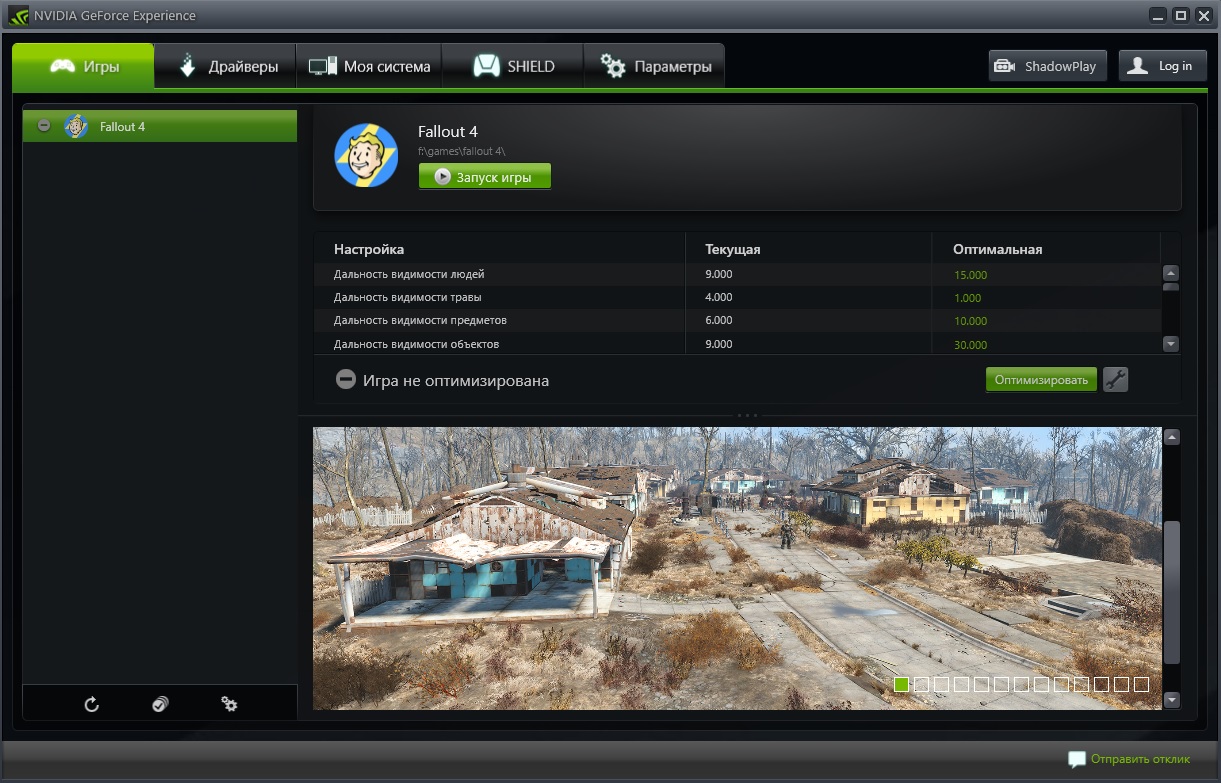Open the ShadowPlay panel
Image resolution: width=1221 pixels, height=783 pixels.
pos(1047,66)
